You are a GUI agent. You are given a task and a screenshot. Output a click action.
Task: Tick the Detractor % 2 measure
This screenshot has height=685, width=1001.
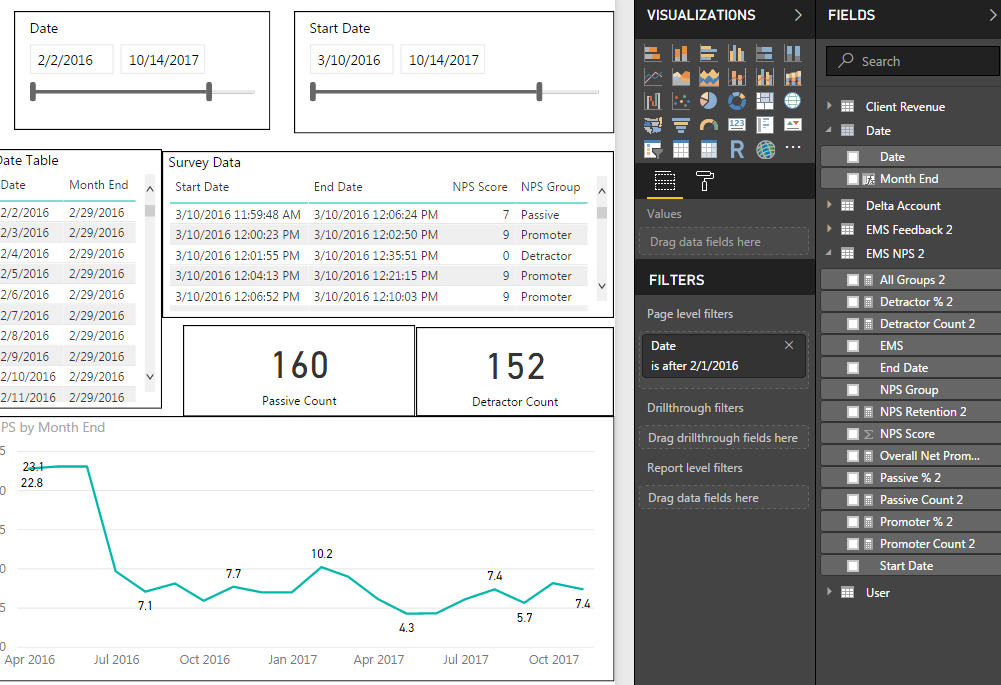(x=853, y=302)
